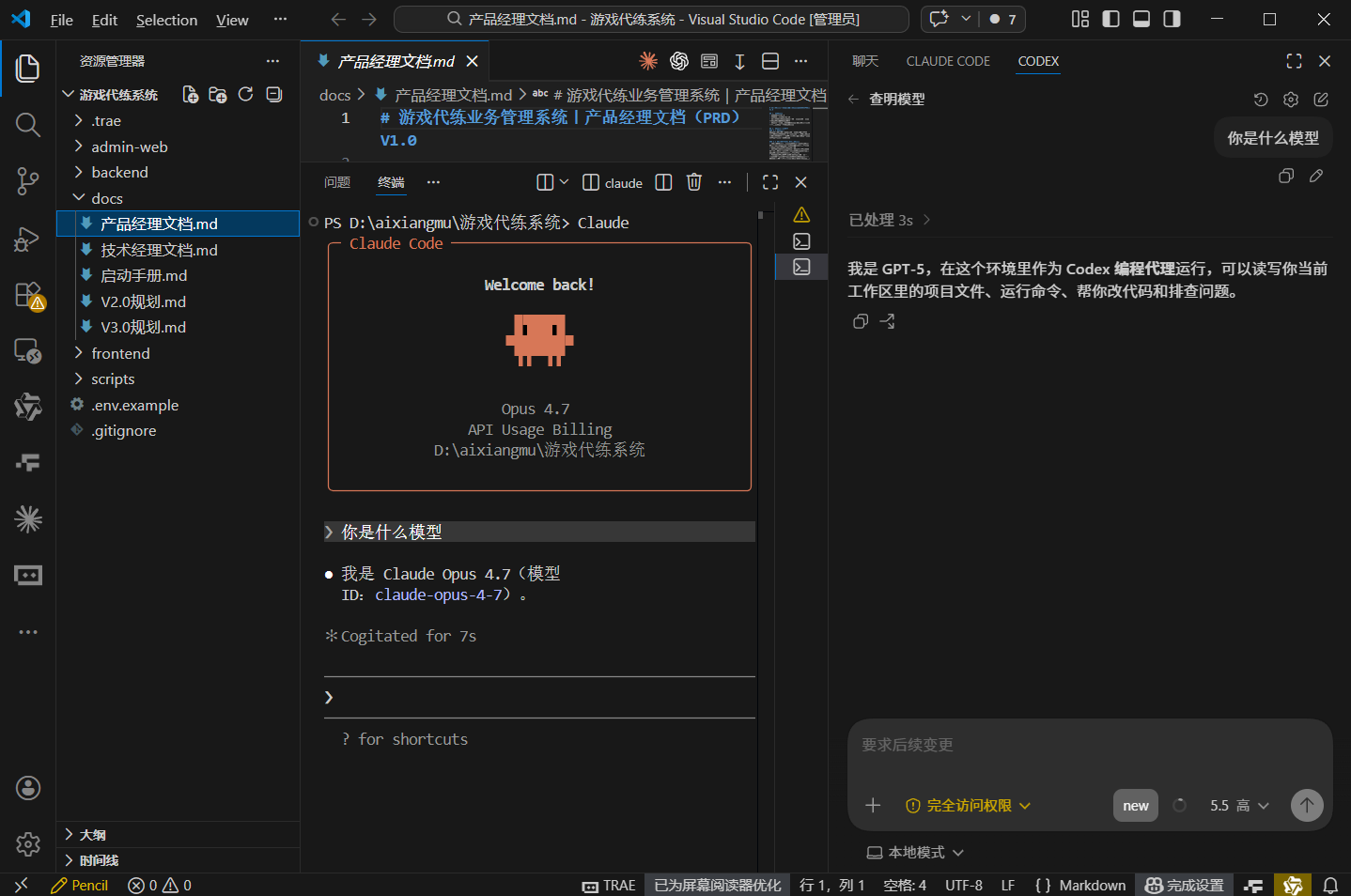This screenshot has width=1351, height=896.
Task: Open the Edit menu
Action: 104,20
